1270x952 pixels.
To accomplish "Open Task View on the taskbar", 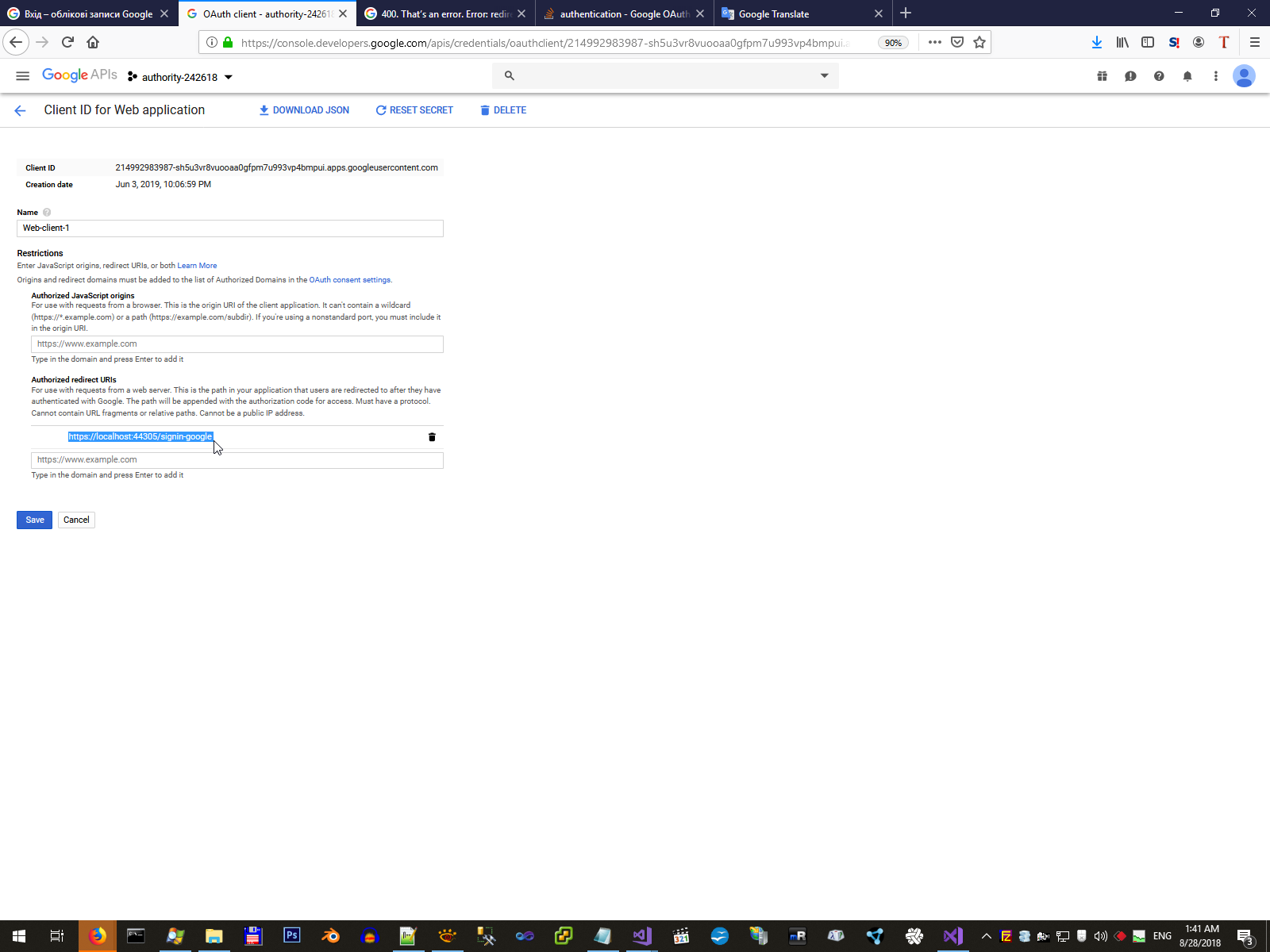I will point(57,936).
